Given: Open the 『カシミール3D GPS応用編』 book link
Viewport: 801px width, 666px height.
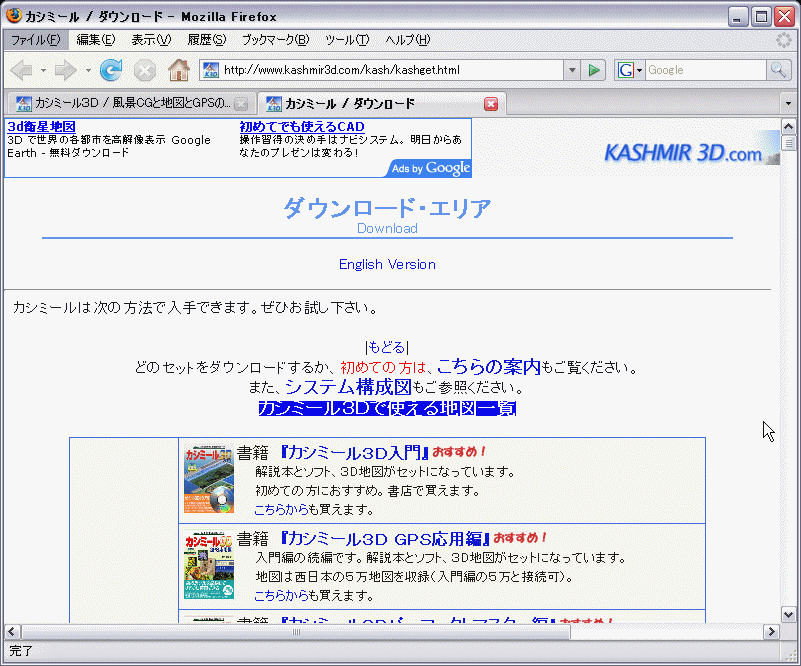Looking at the screenshot, I should coord(384,539).
